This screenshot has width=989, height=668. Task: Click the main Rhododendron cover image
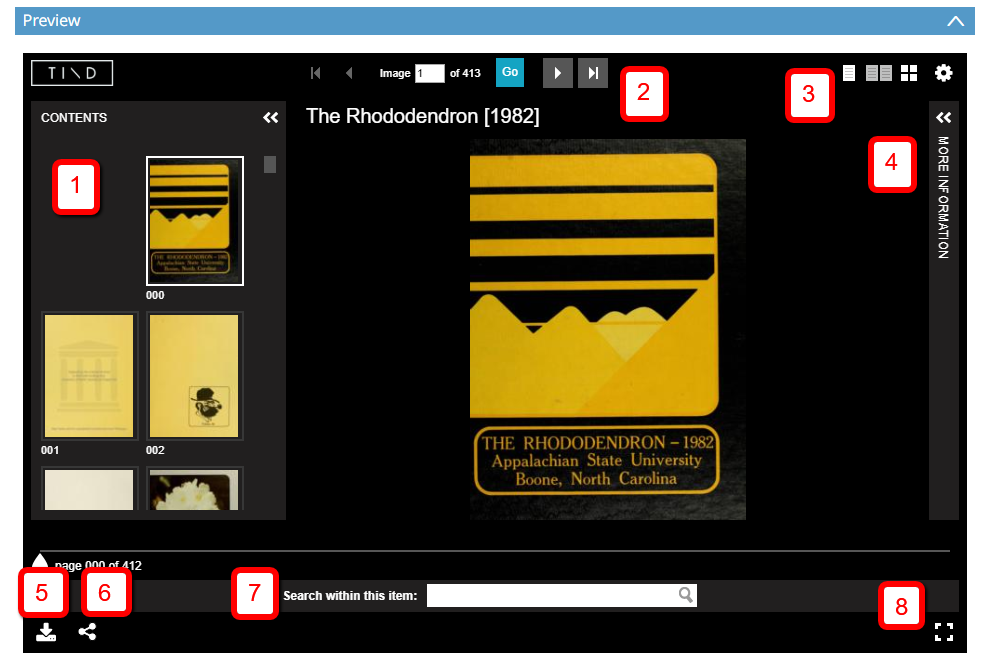608,329
